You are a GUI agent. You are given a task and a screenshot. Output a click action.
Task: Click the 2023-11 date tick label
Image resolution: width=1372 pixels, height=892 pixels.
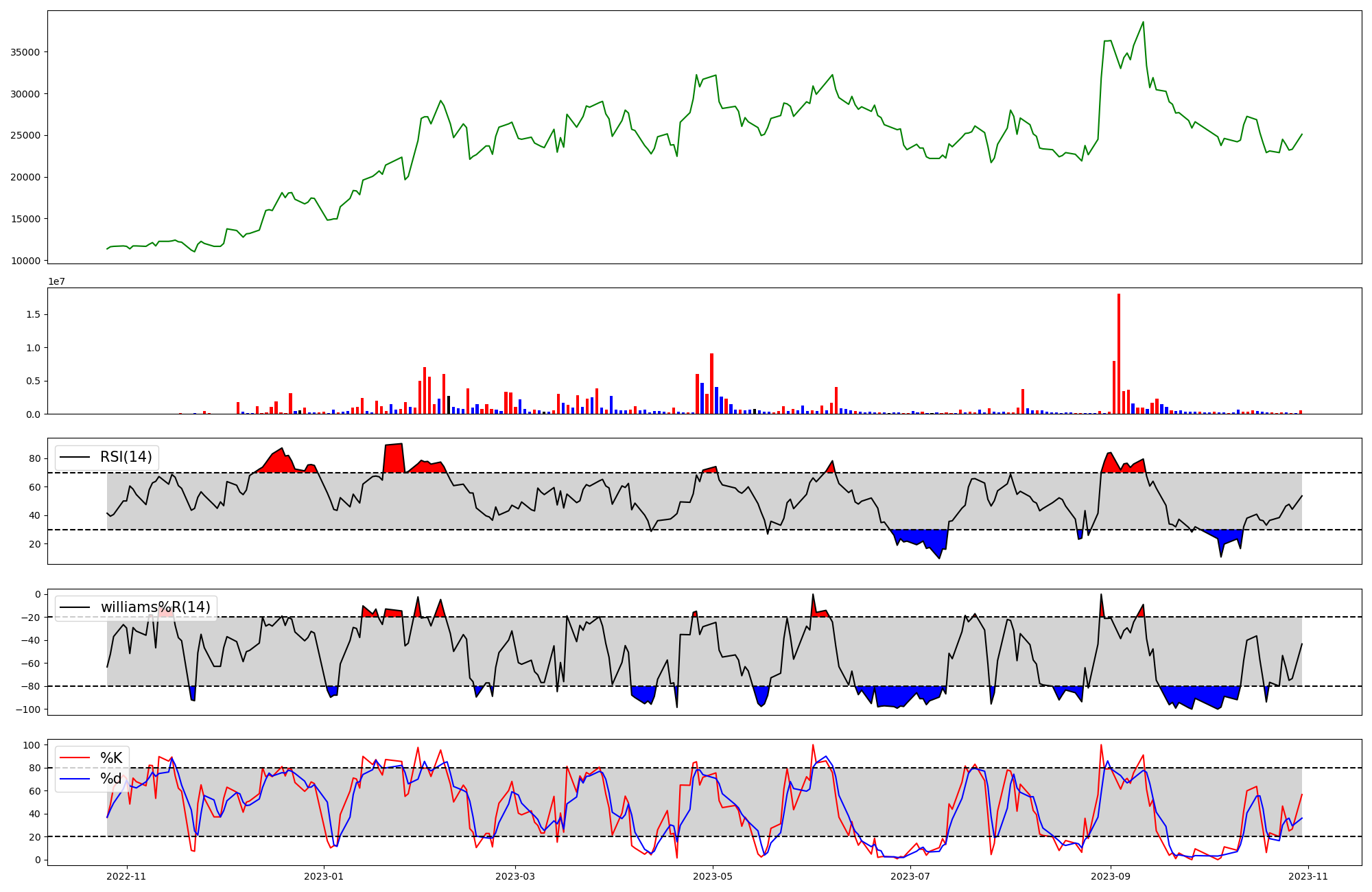pyautogui.click(x=1308, y=876)
